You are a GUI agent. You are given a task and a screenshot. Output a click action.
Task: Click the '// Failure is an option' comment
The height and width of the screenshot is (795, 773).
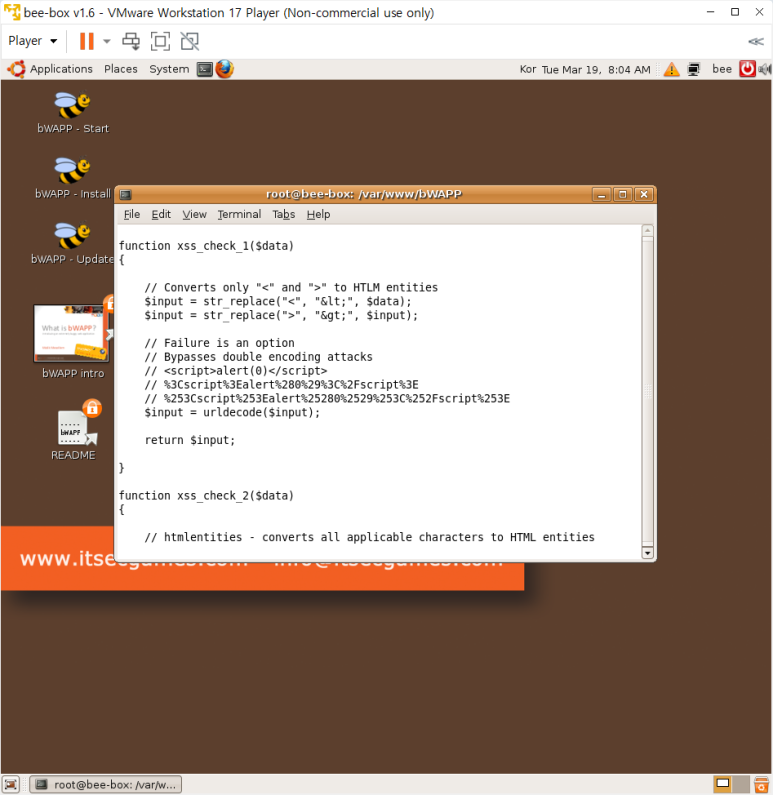tap(219, 343)
